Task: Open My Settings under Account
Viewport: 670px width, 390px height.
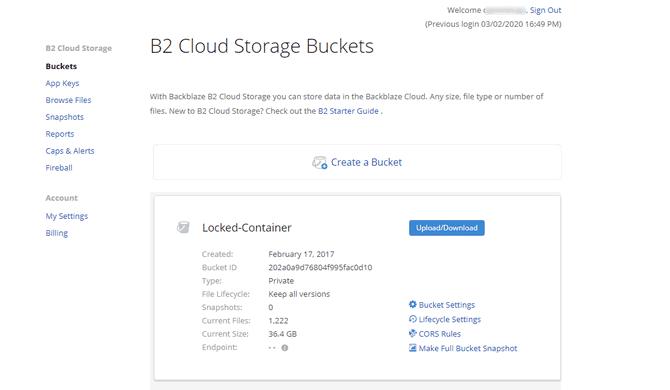Action: pos(67,216)
